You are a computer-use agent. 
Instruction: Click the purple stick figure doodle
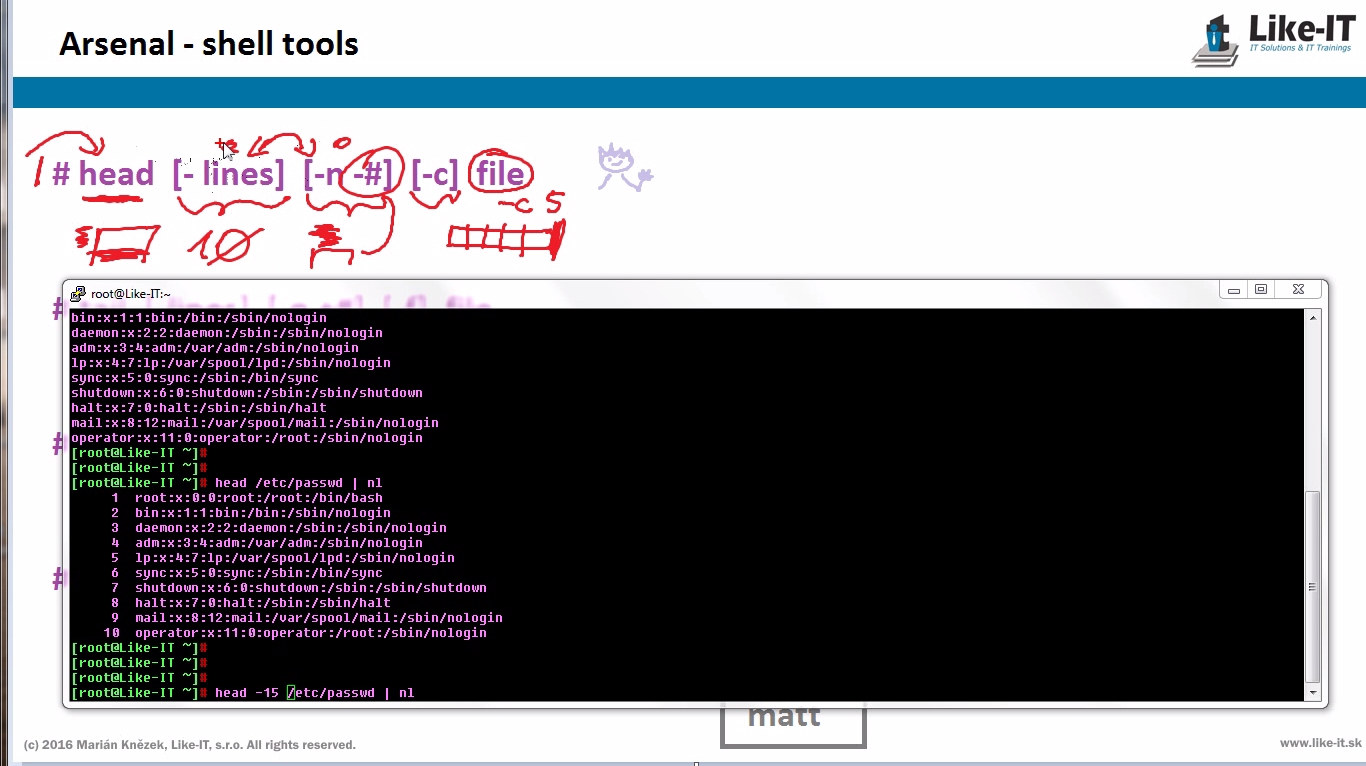(x=620, y=167)
